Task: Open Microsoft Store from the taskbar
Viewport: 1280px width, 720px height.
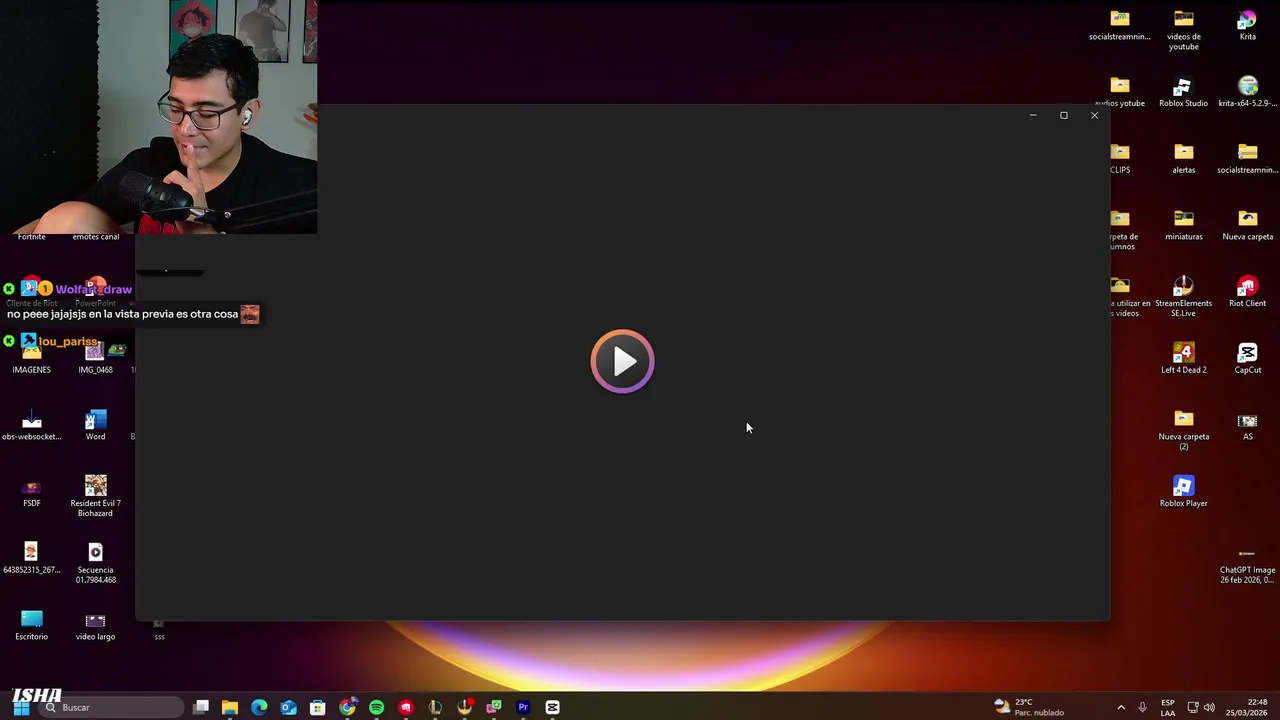Action: pyautogui.click(x=317, y=707)
